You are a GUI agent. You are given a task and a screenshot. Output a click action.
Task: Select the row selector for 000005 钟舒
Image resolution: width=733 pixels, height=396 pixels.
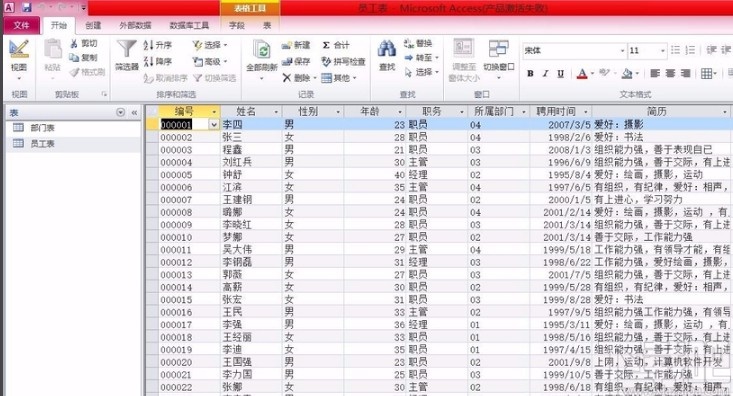pyautogui.click(x=152, y=174)
